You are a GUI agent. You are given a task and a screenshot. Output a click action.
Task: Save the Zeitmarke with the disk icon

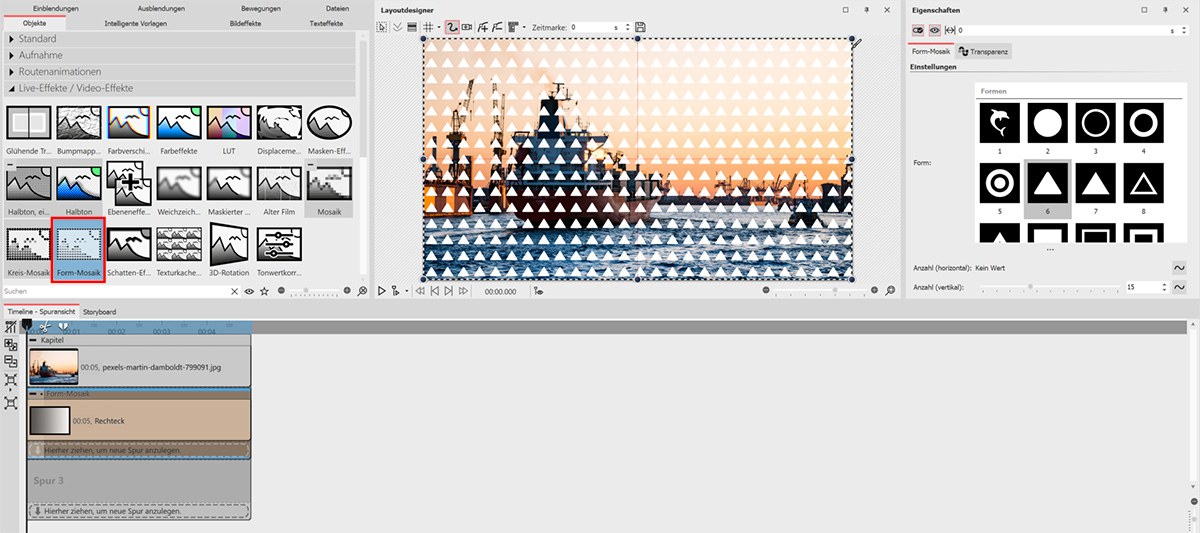pos(640,27)
